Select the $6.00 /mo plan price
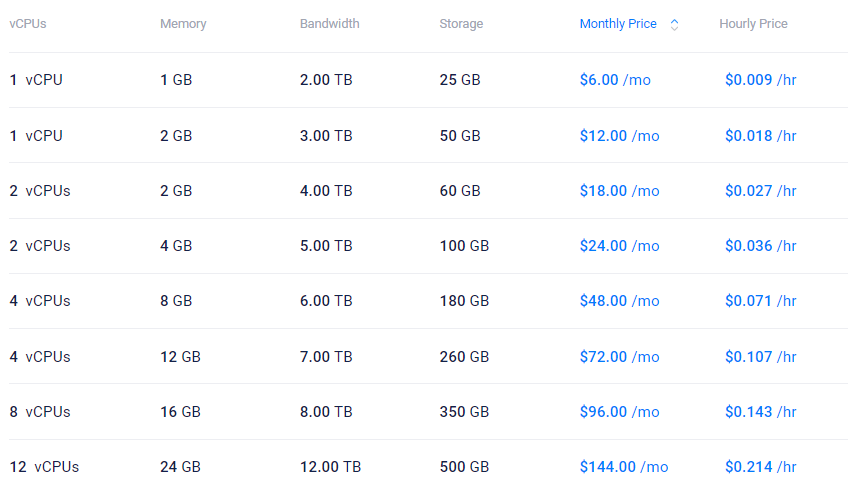The height and width of the screenshot is (502, 862). [615, 80]
